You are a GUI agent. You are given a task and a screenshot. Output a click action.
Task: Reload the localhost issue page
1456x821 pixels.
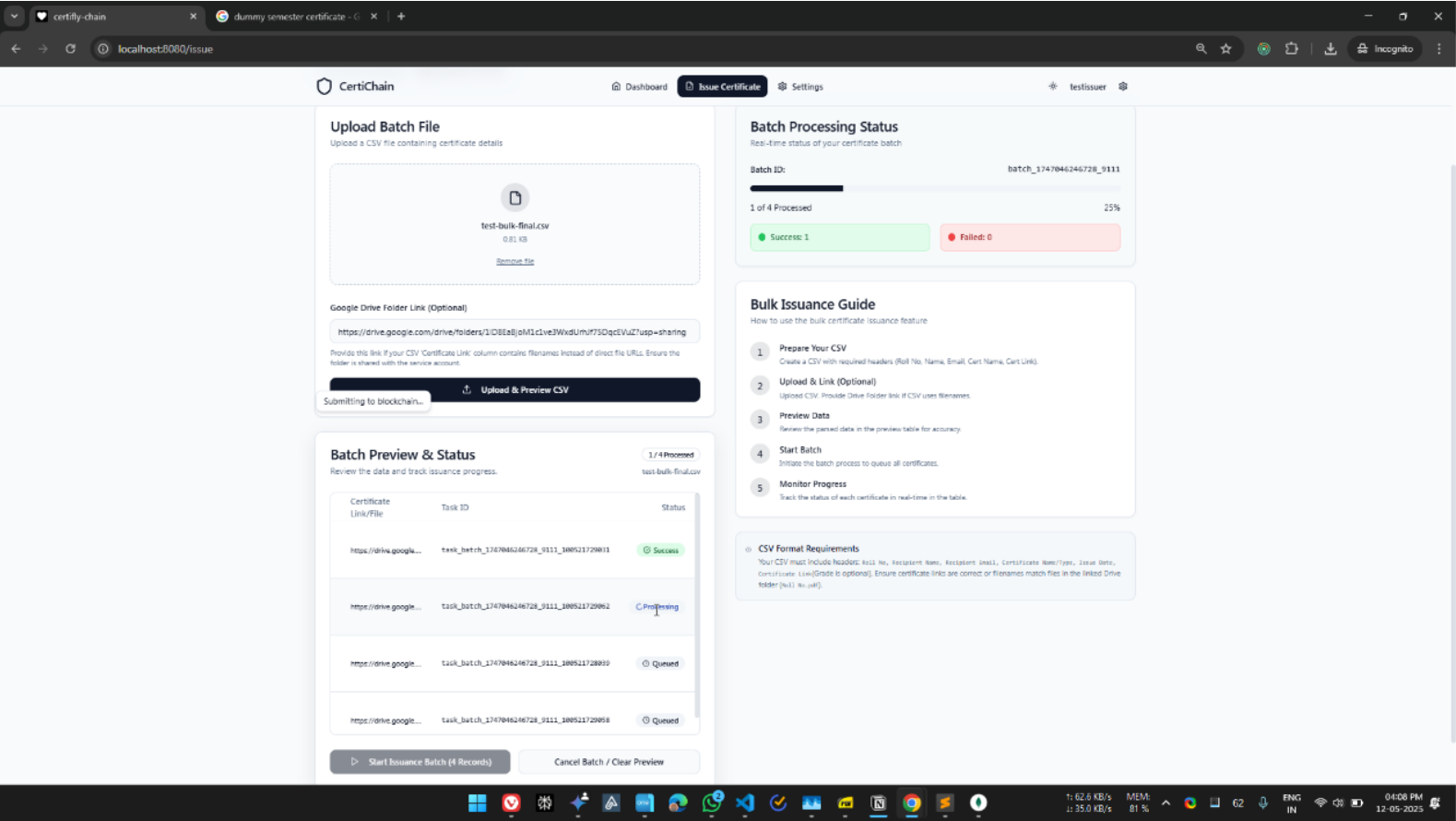click(x=70, y=49)
